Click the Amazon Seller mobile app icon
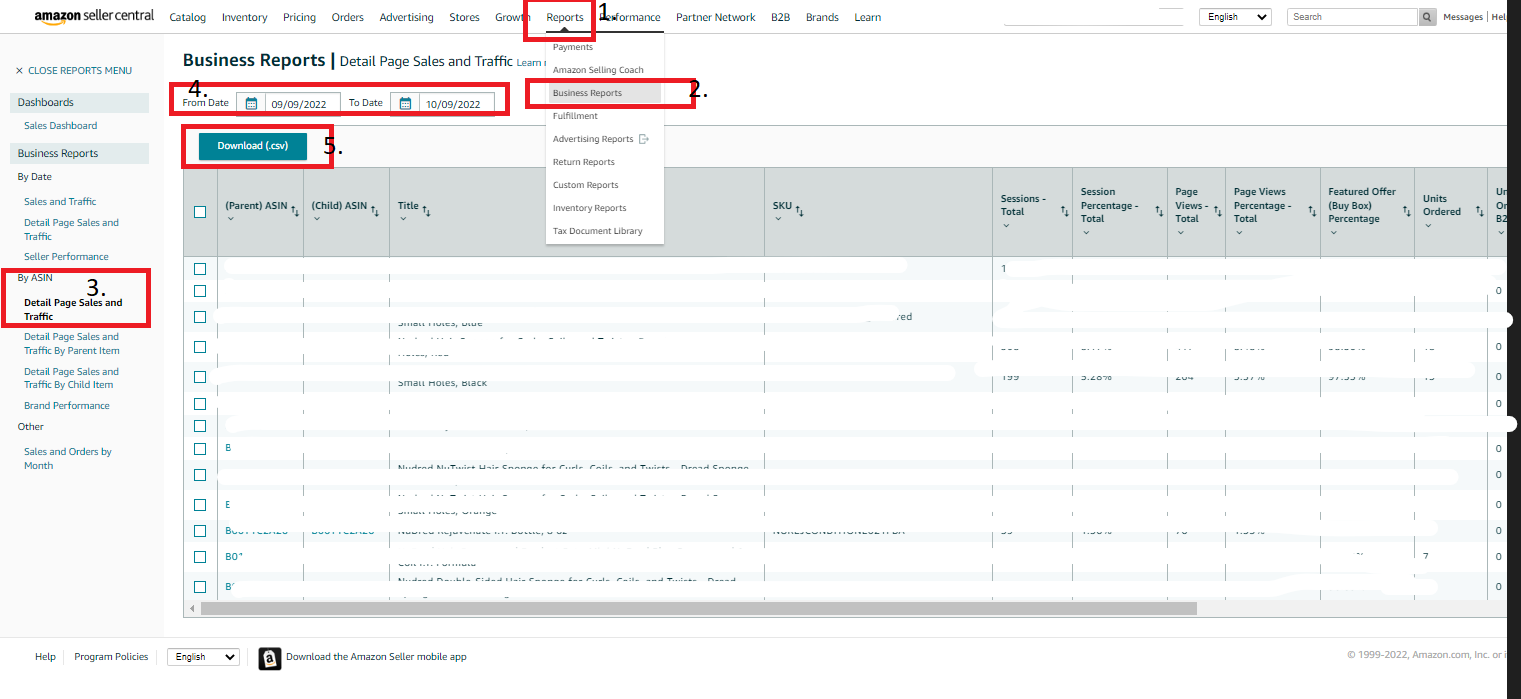1521x699 pixels. [x=269, y=657]
